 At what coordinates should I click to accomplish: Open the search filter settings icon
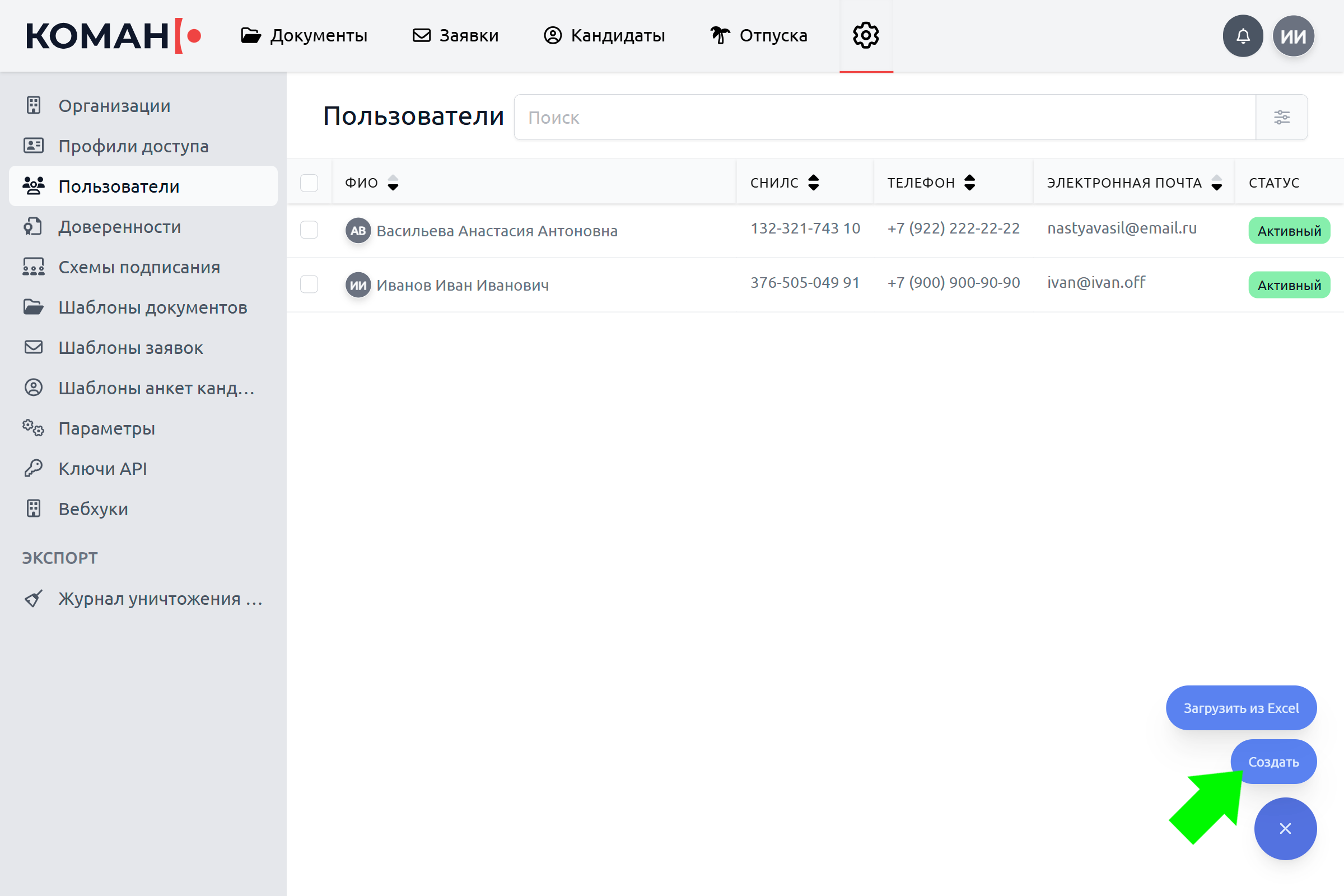point(1281,117)
